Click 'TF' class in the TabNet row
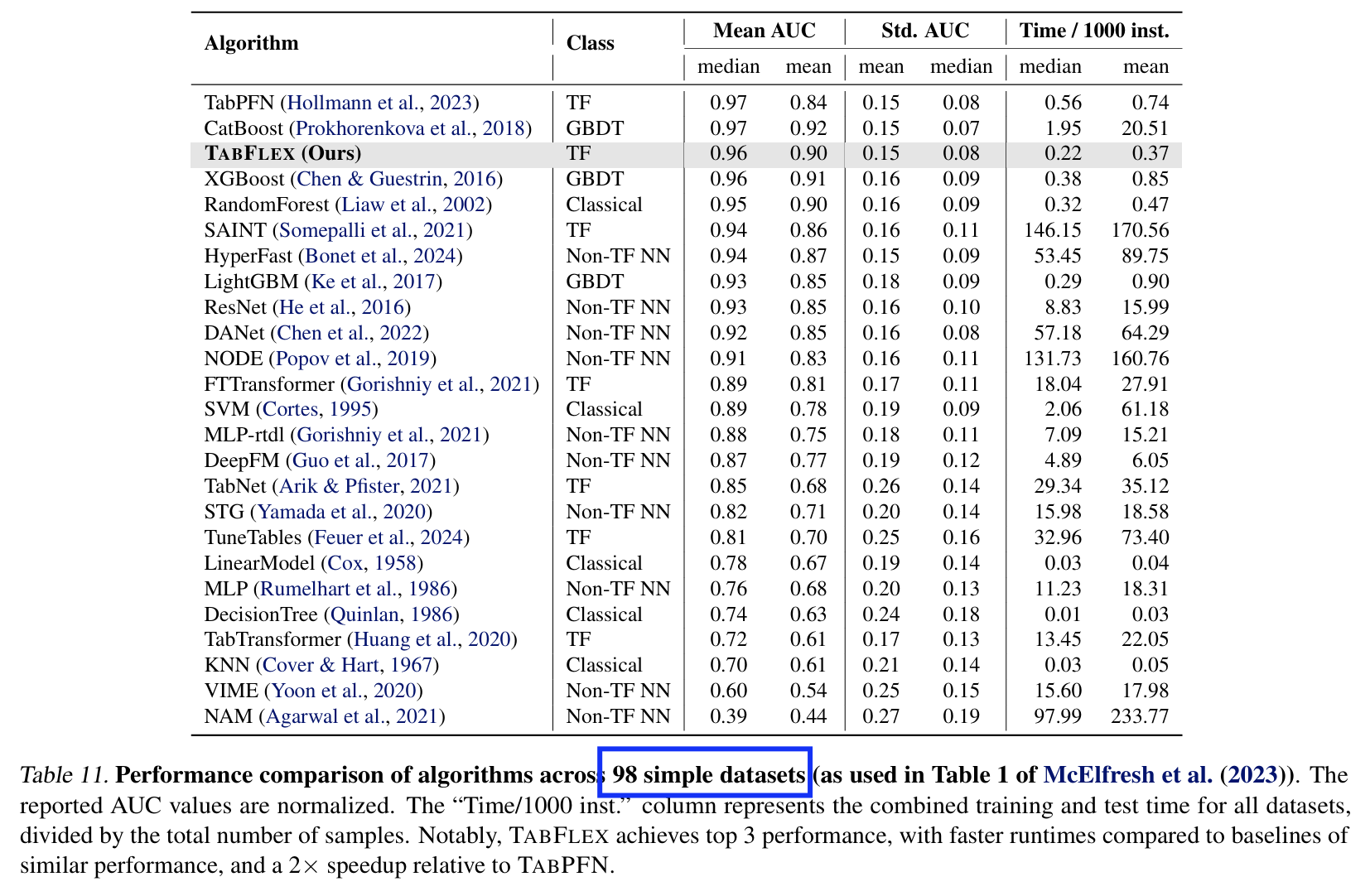The image size is (1370, 896). pyautogui.click(x=578, y=486)
